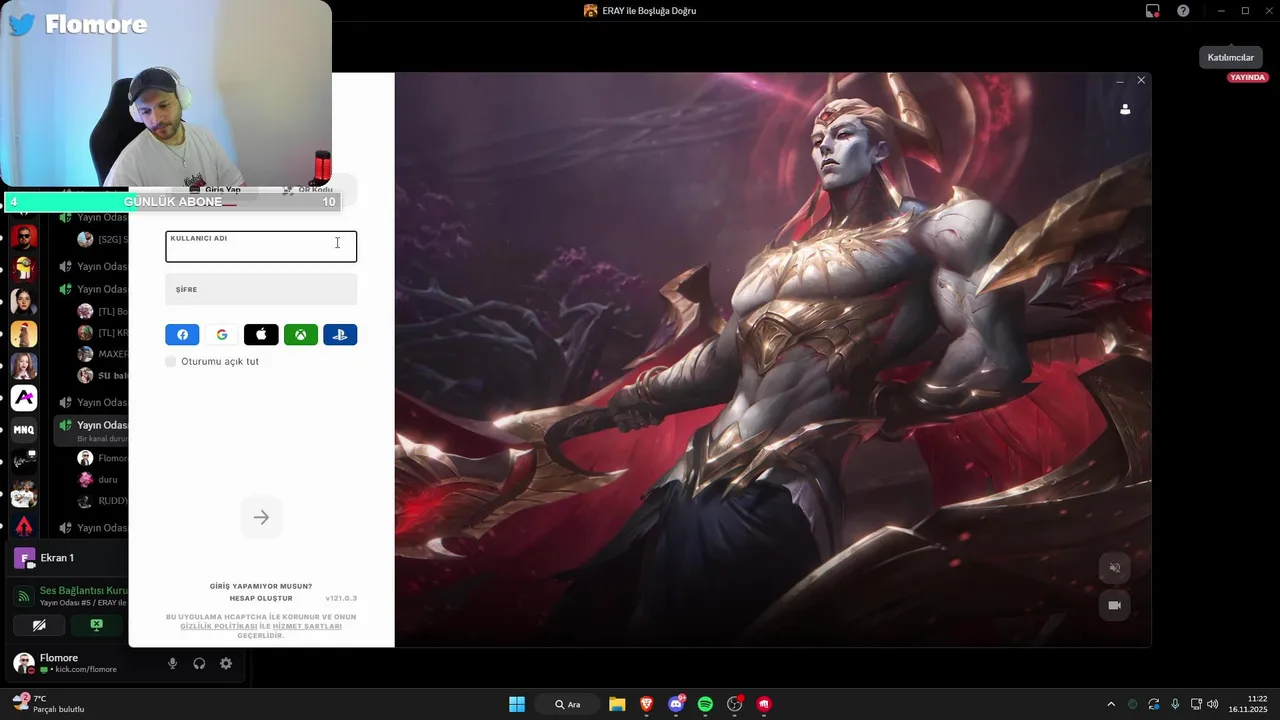This screenshot has width=1280, height=720.
Task: Open Brave browser from taskbar
Action: click(x=647, y=704)
